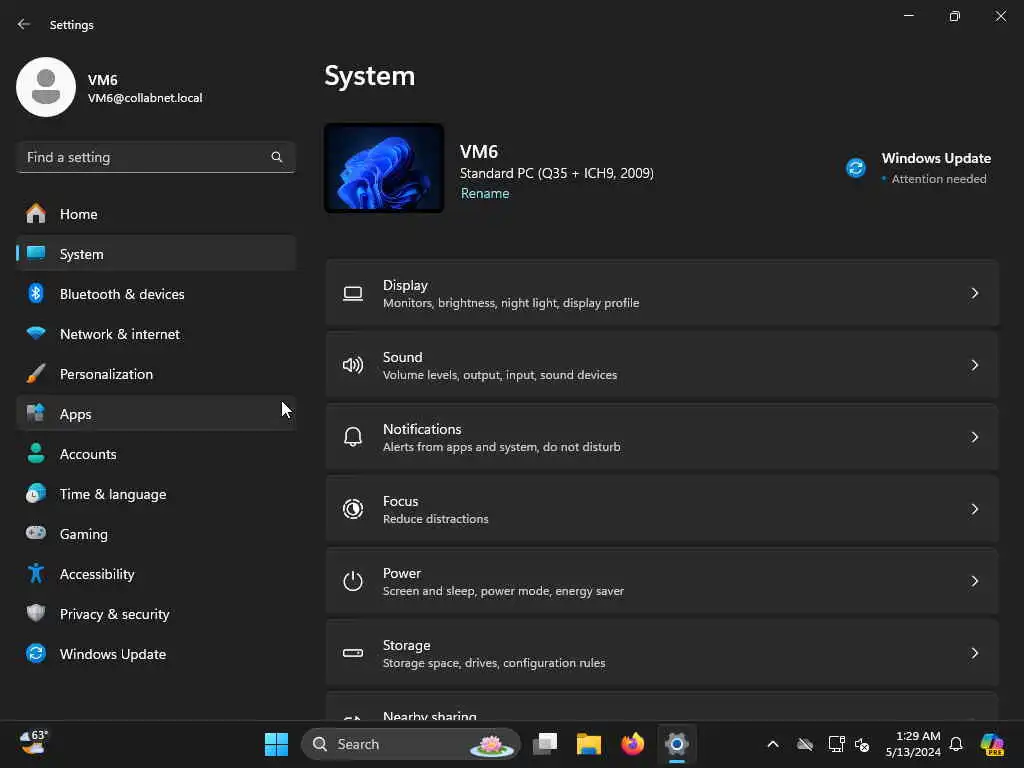Viewport: 1024px width, 768px height.
Task: Click the Windows Update refresh icon at top right
Action: coord(856,168)
